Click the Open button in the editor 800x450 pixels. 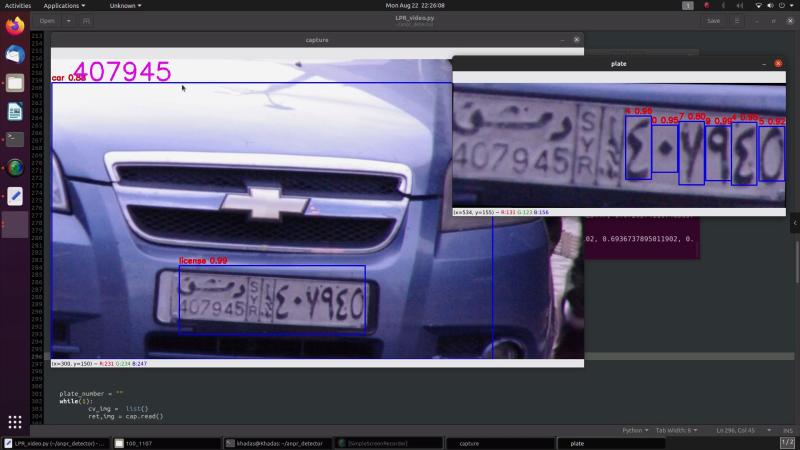tap(47, 21)
